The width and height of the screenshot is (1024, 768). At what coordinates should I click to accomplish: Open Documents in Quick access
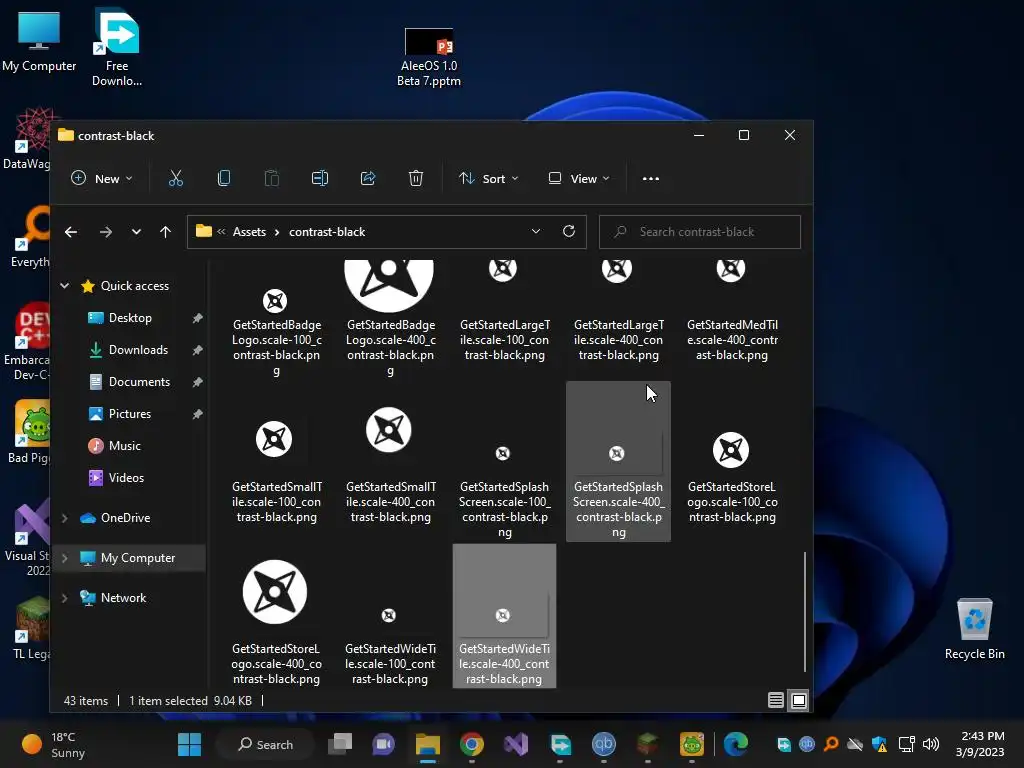pos(139,381)
